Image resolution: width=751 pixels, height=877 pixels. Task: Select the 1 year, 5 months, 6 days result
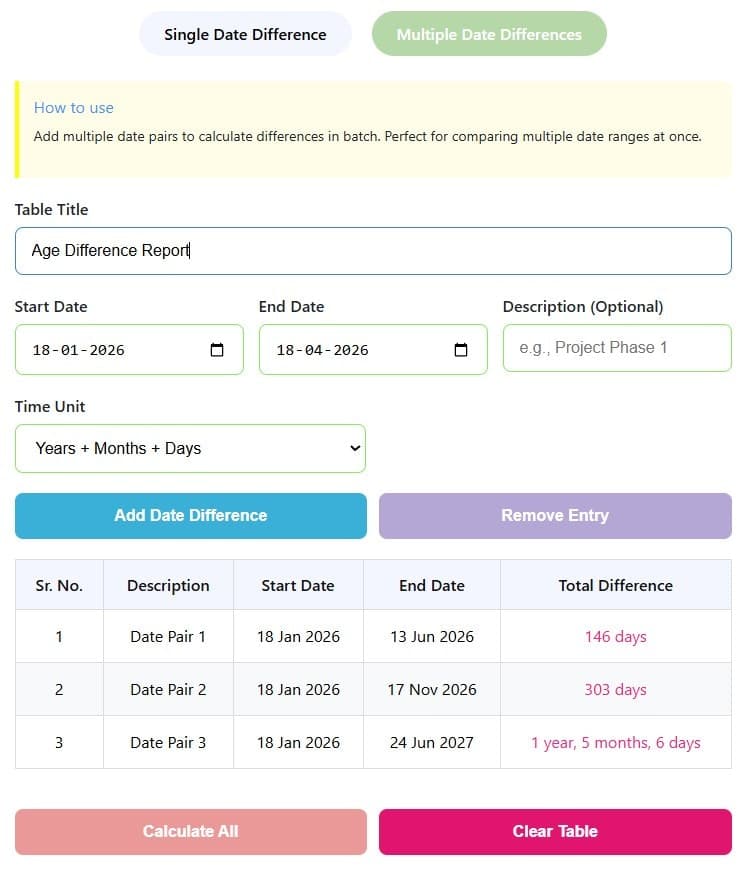(615, 742)
